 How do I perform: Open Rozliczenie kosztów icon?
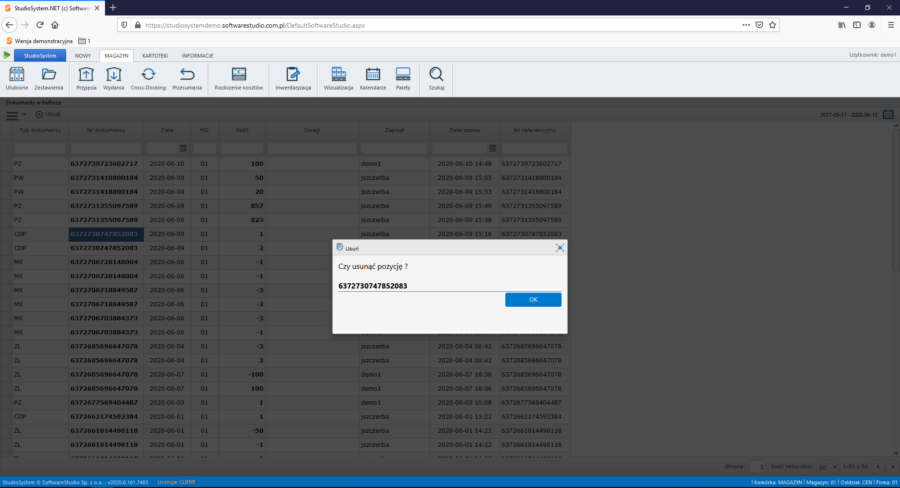click(x=239, y=79)
